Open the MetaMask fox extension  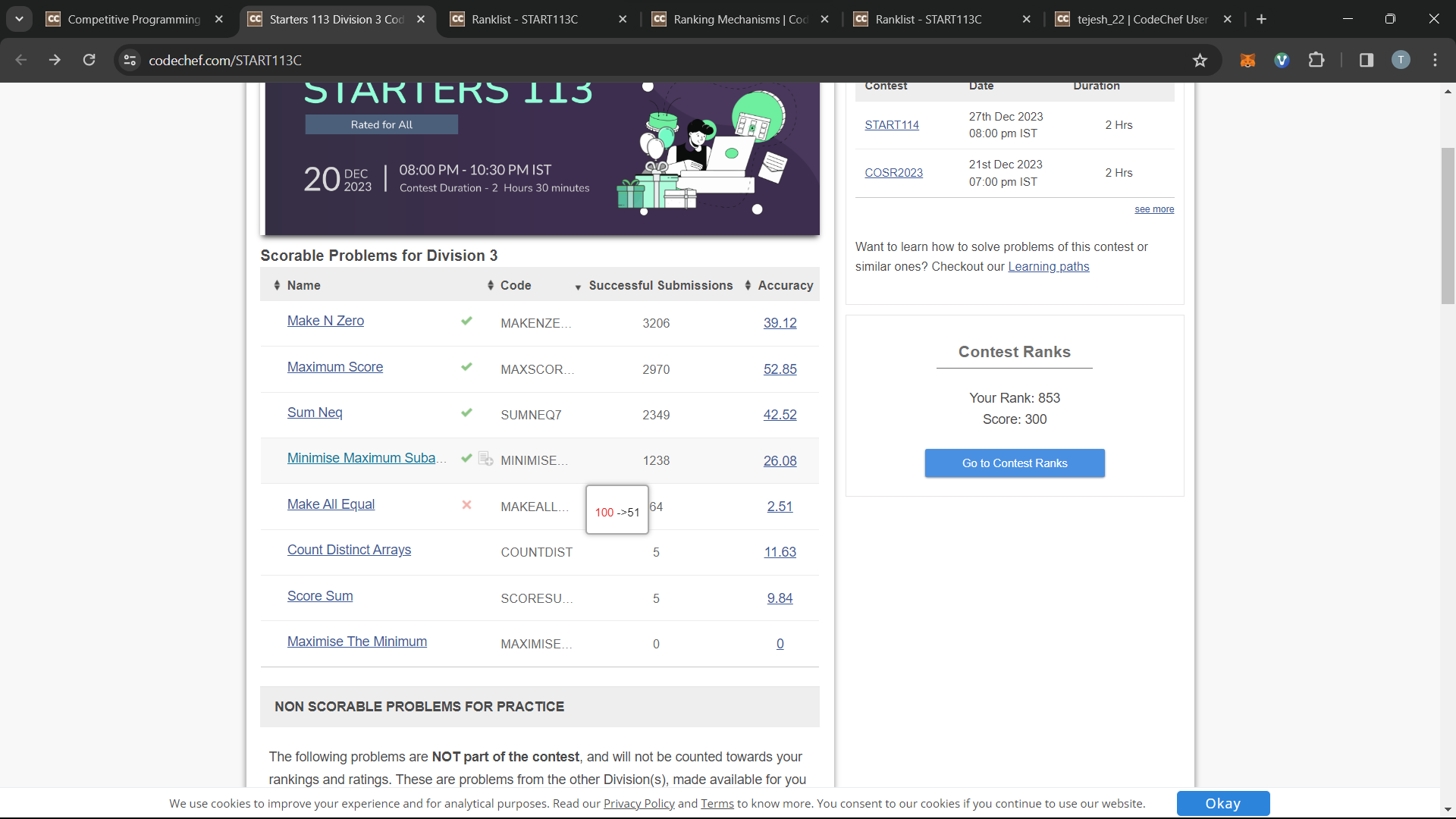click(x=1247, y=60)
